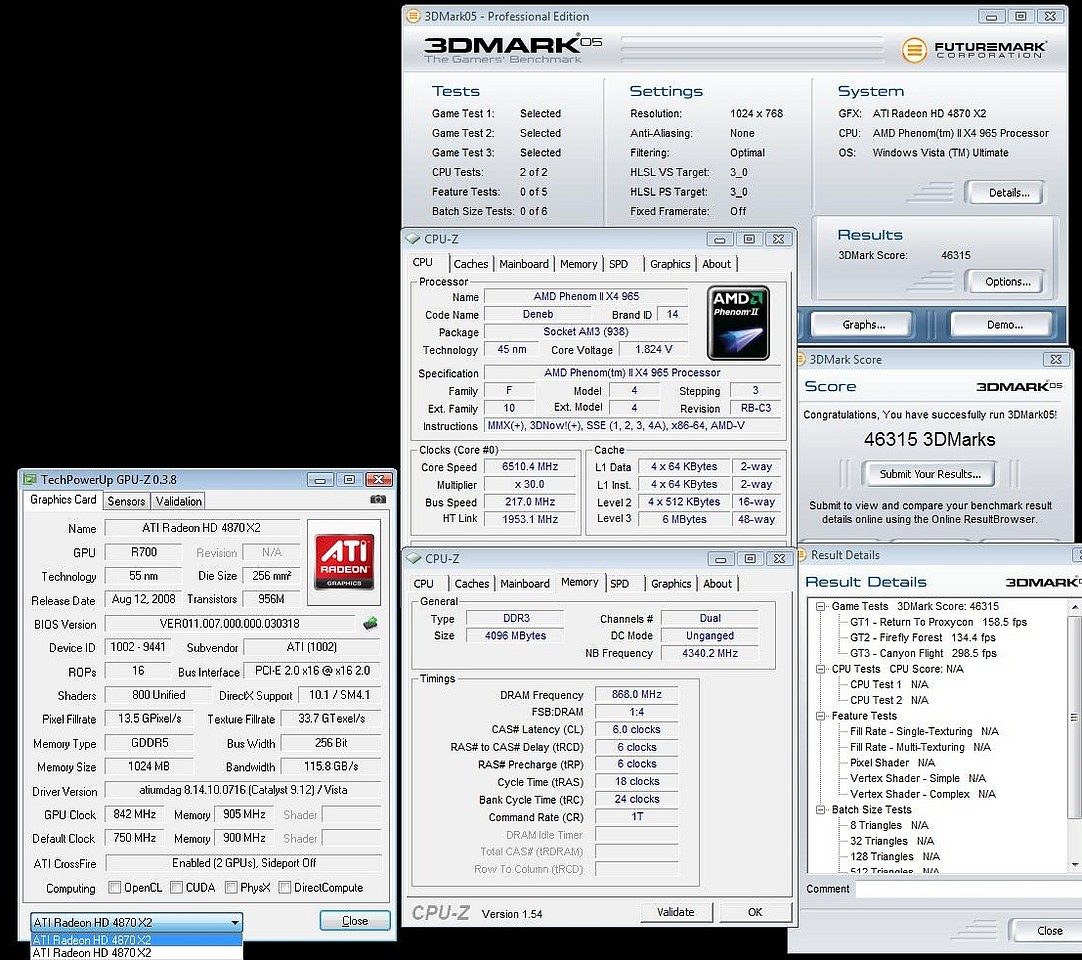Click the ATI Radeon logo image

[x=344, y=560]
